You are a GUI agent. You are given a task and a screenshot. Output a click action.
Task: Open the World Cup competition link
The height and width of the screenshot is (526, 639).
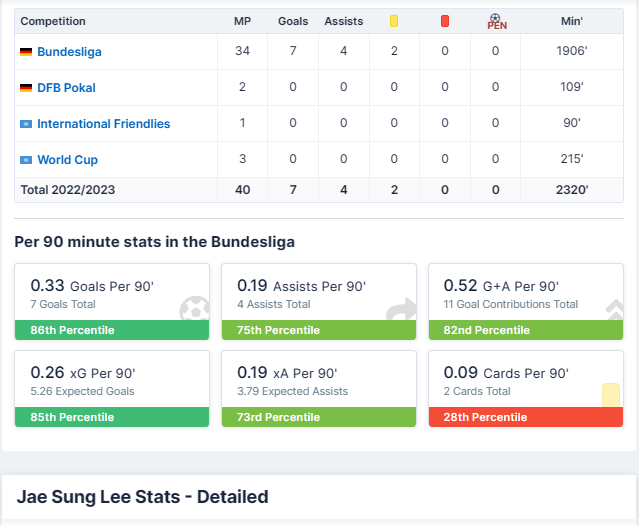click(67, 160)
